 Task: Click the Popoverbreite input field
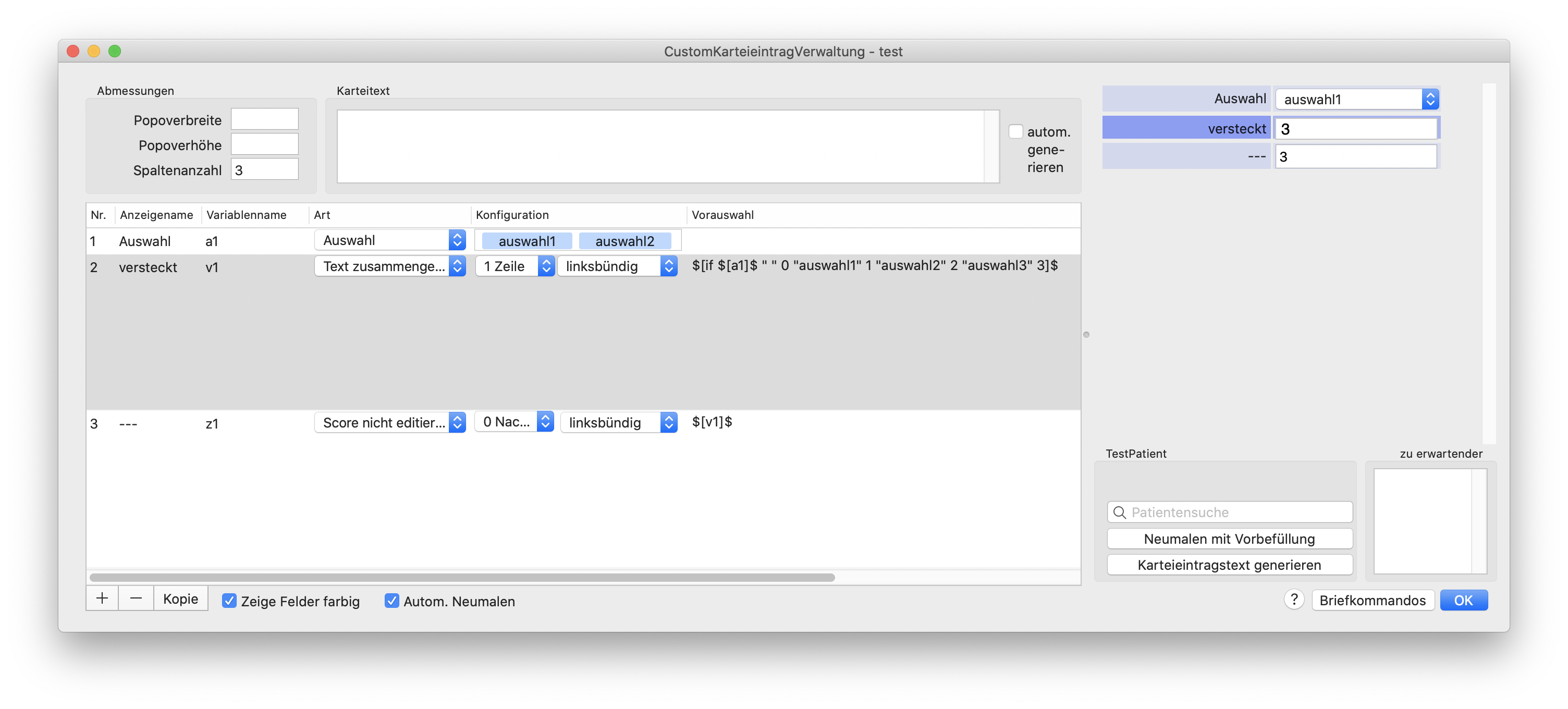click(265, 119)
